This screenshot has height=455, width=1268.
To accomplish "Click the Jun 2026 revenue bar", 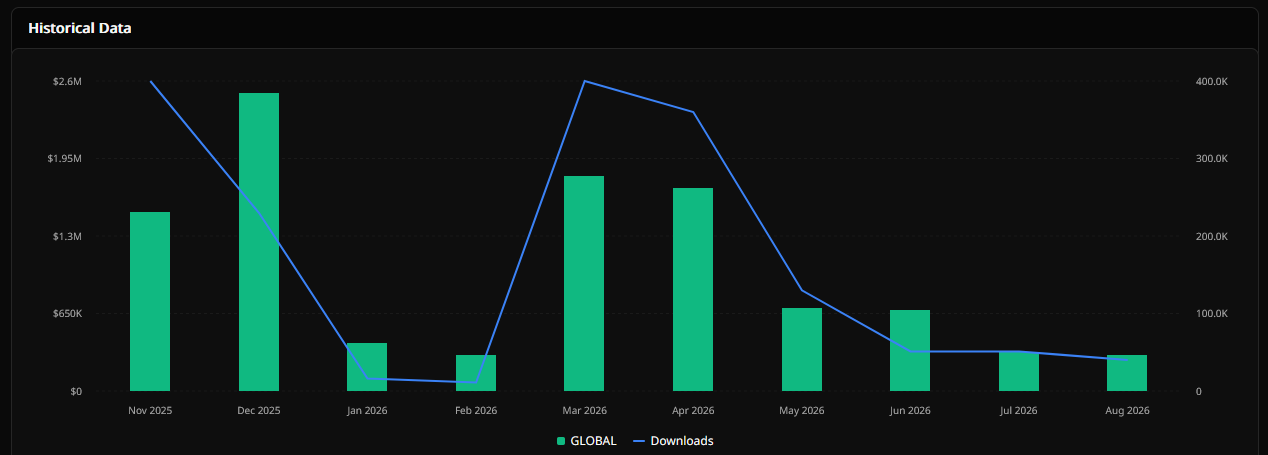I will (x=910, y=350).
